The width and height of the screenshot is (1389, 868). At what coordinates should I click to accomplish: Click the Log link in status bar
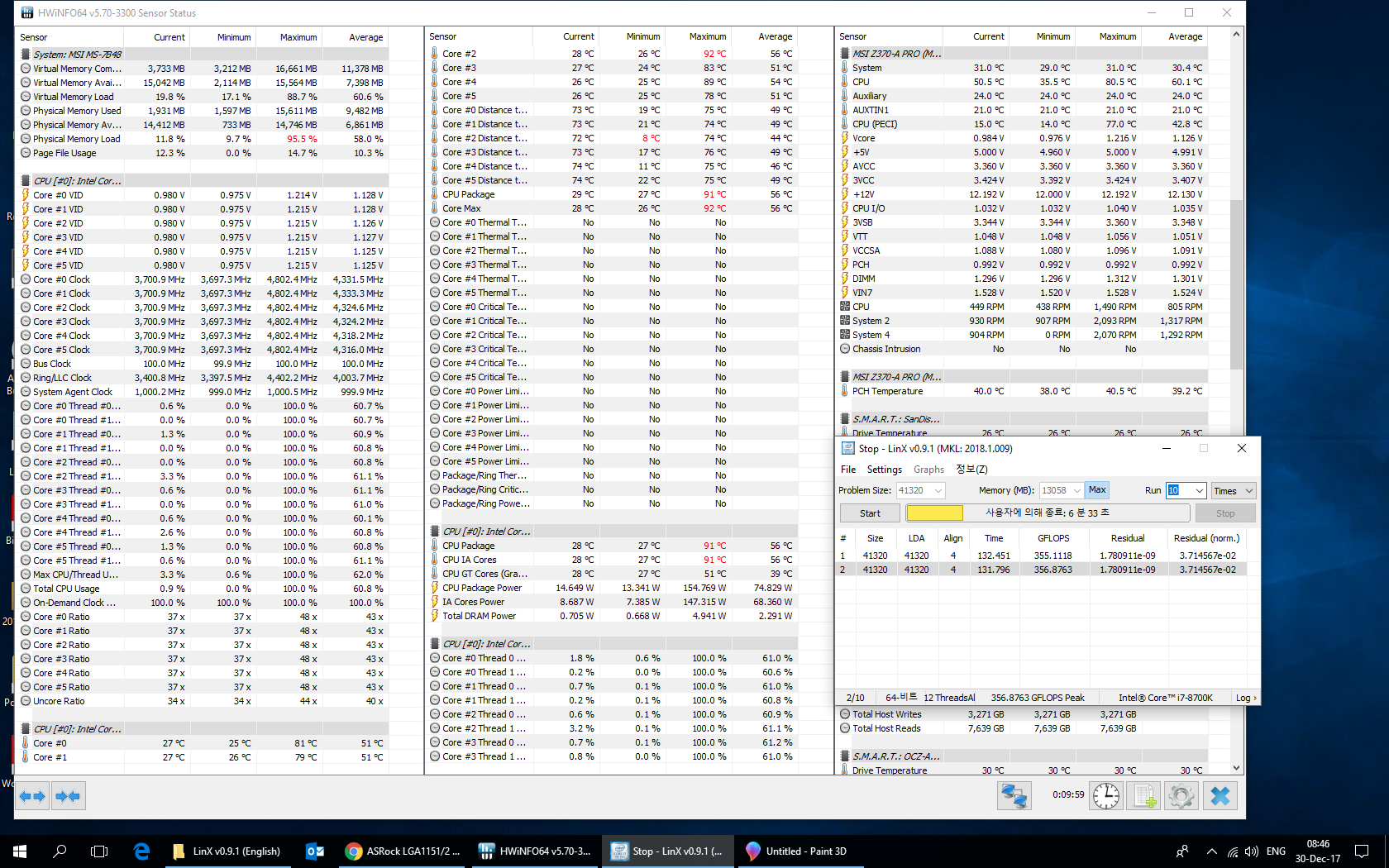[x=1245, y=698]
